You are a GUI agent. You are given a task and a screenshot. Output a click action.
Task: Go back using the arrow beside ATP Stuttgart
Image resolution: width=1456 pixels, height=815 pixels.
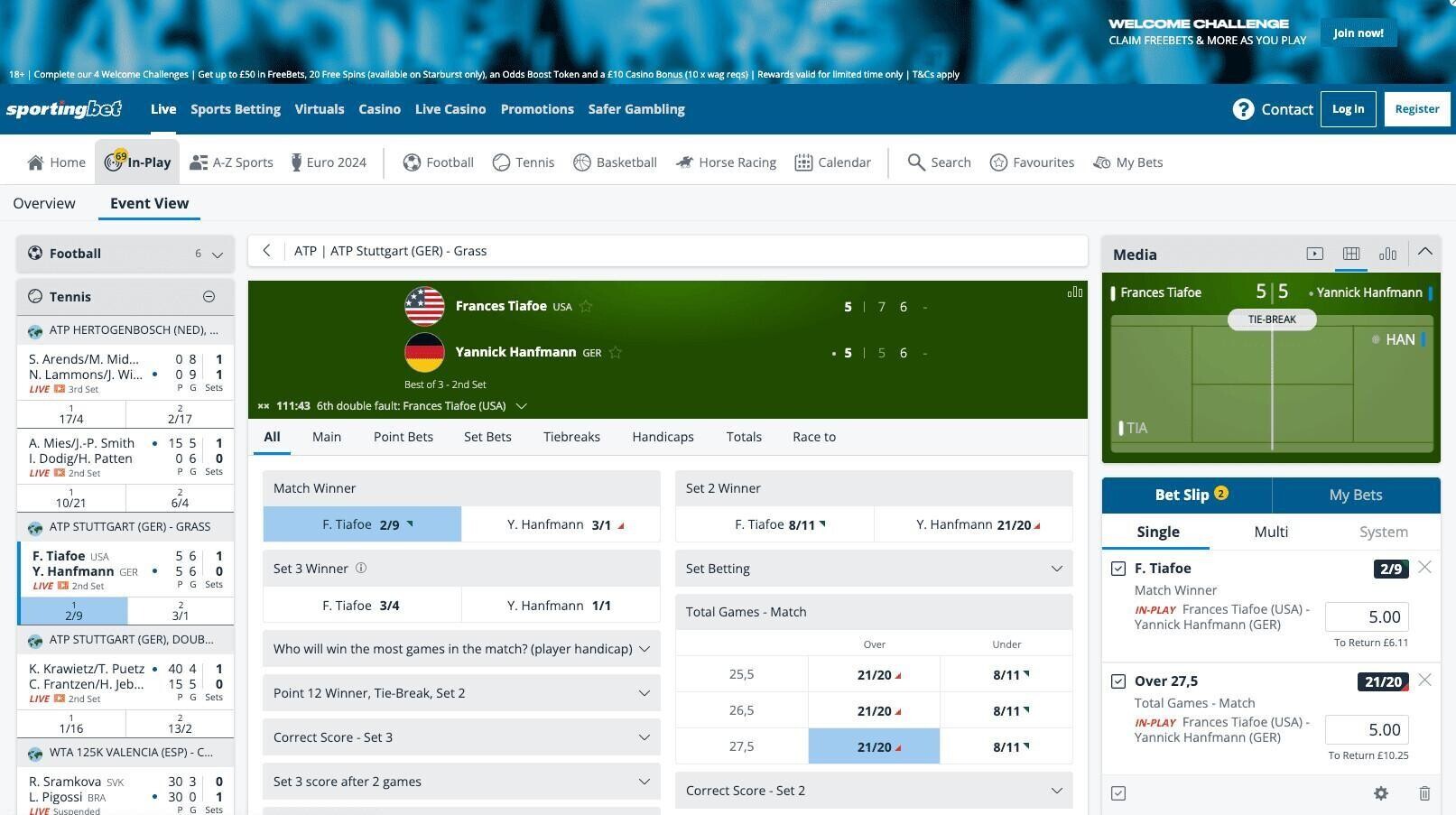(x=266, y=251)
